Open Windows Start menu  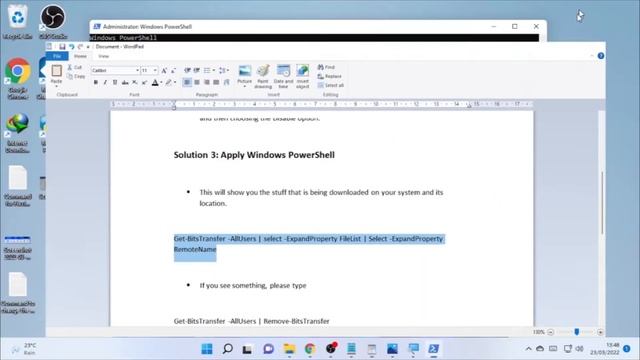click(x=207, y=349)
